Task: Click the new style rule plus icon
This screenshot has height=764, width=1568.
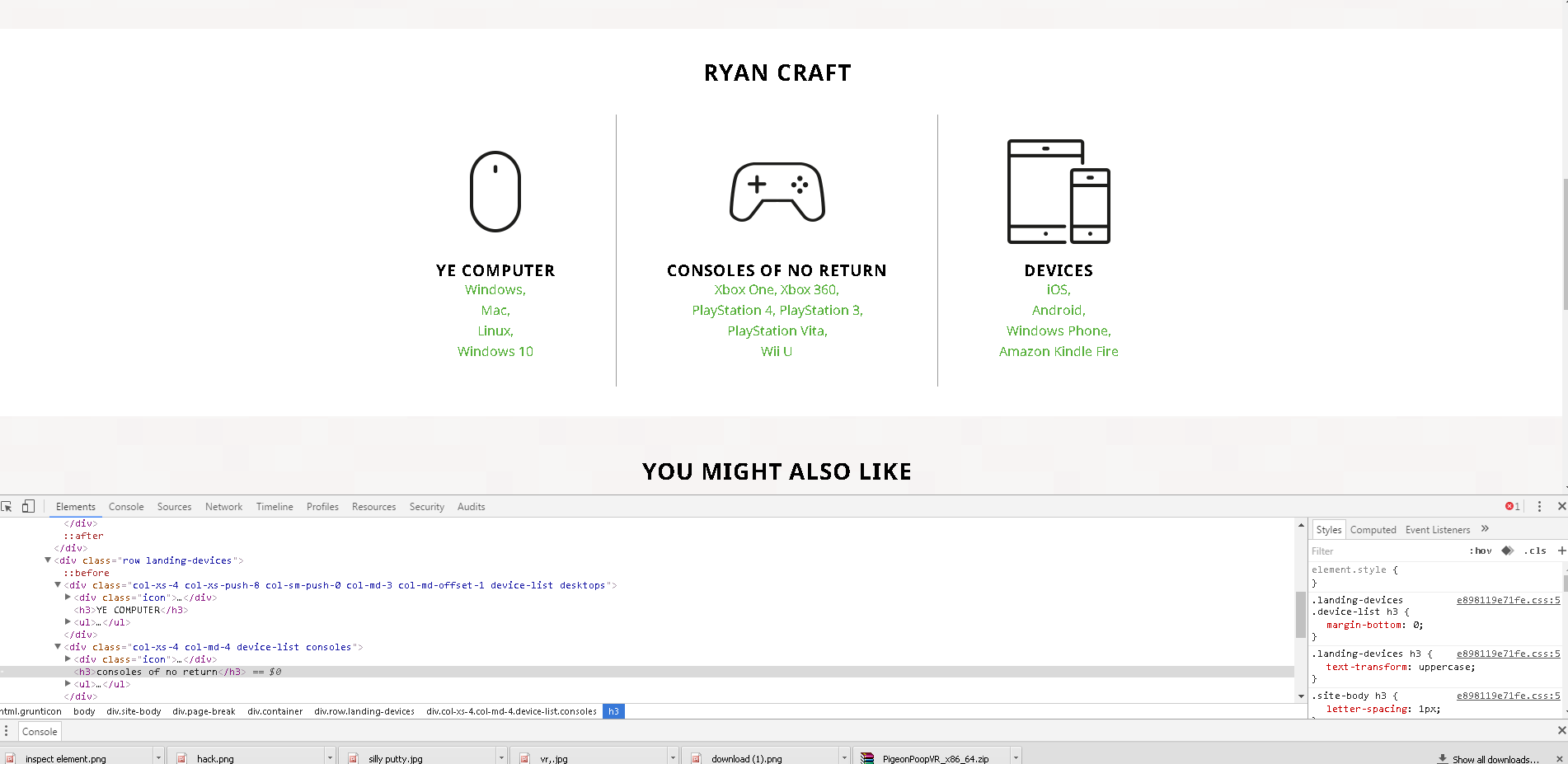Action: point(1561,551)
